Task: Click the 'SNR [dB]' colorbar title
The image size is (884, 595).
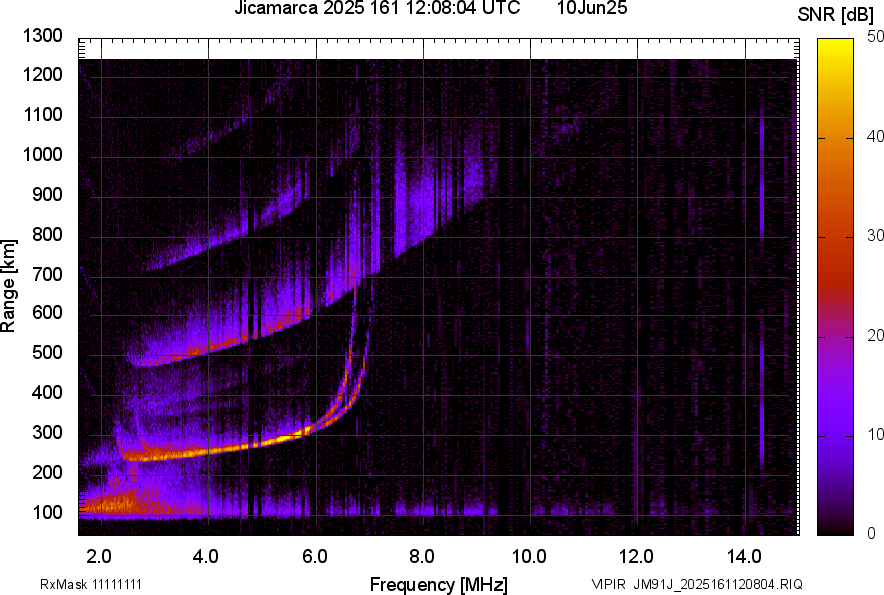Action: [x=835, y=15]
